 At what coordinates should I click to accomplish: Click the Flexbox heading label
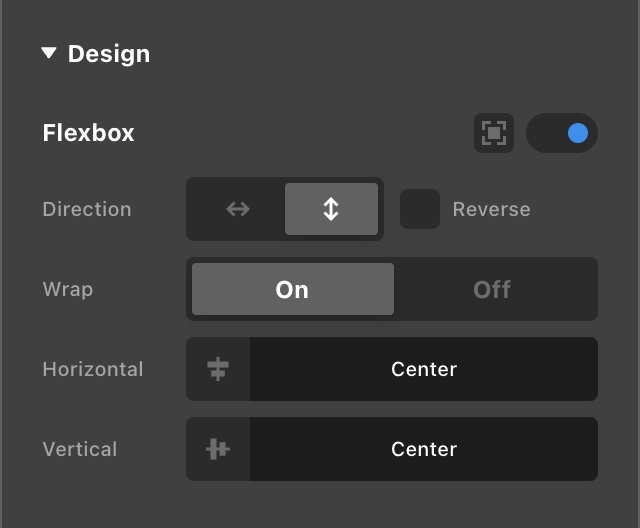[x=88, y=133]
